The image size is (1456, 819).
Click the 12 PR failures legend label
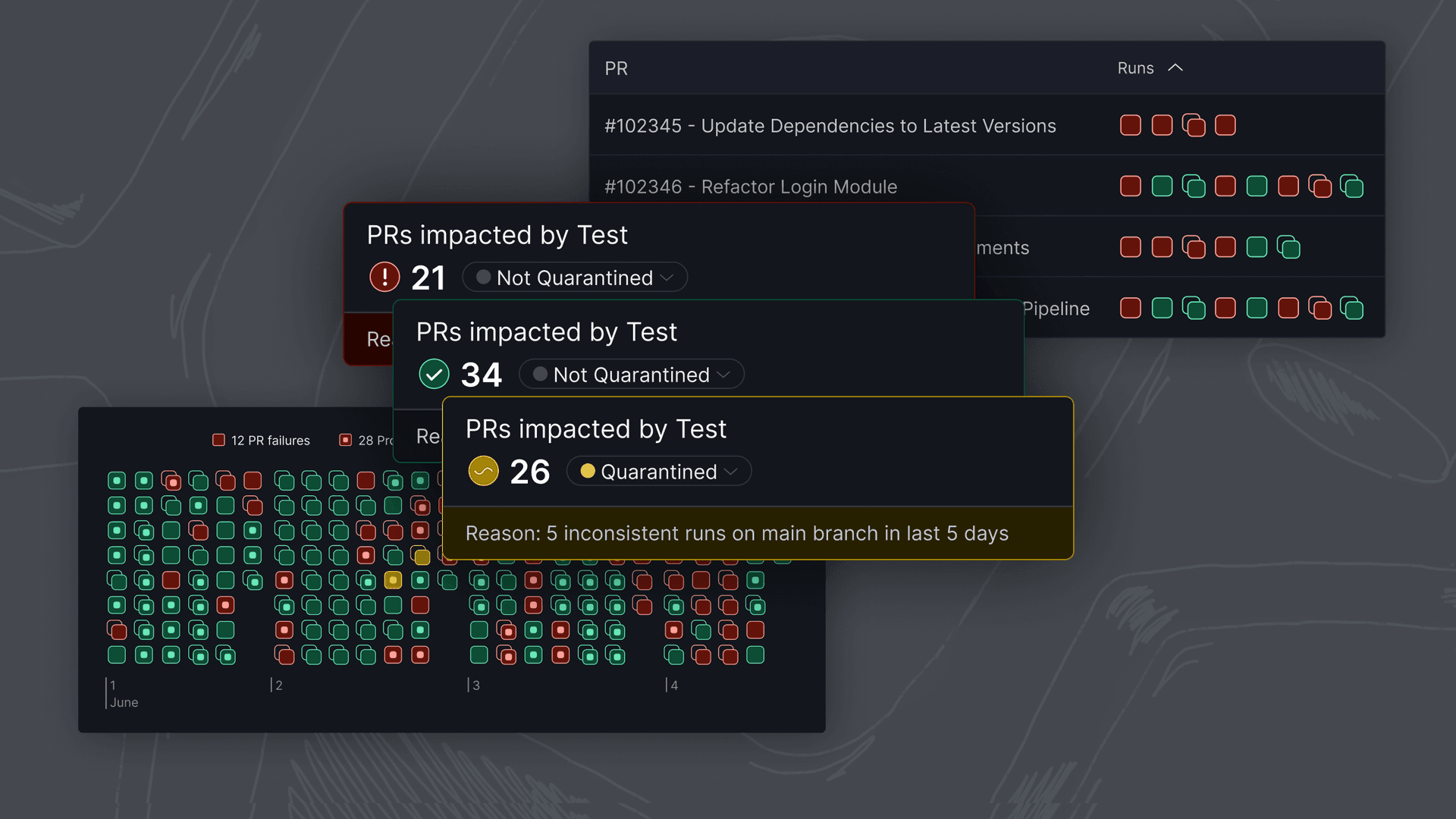pyautogui.click(x=270, y=441)
